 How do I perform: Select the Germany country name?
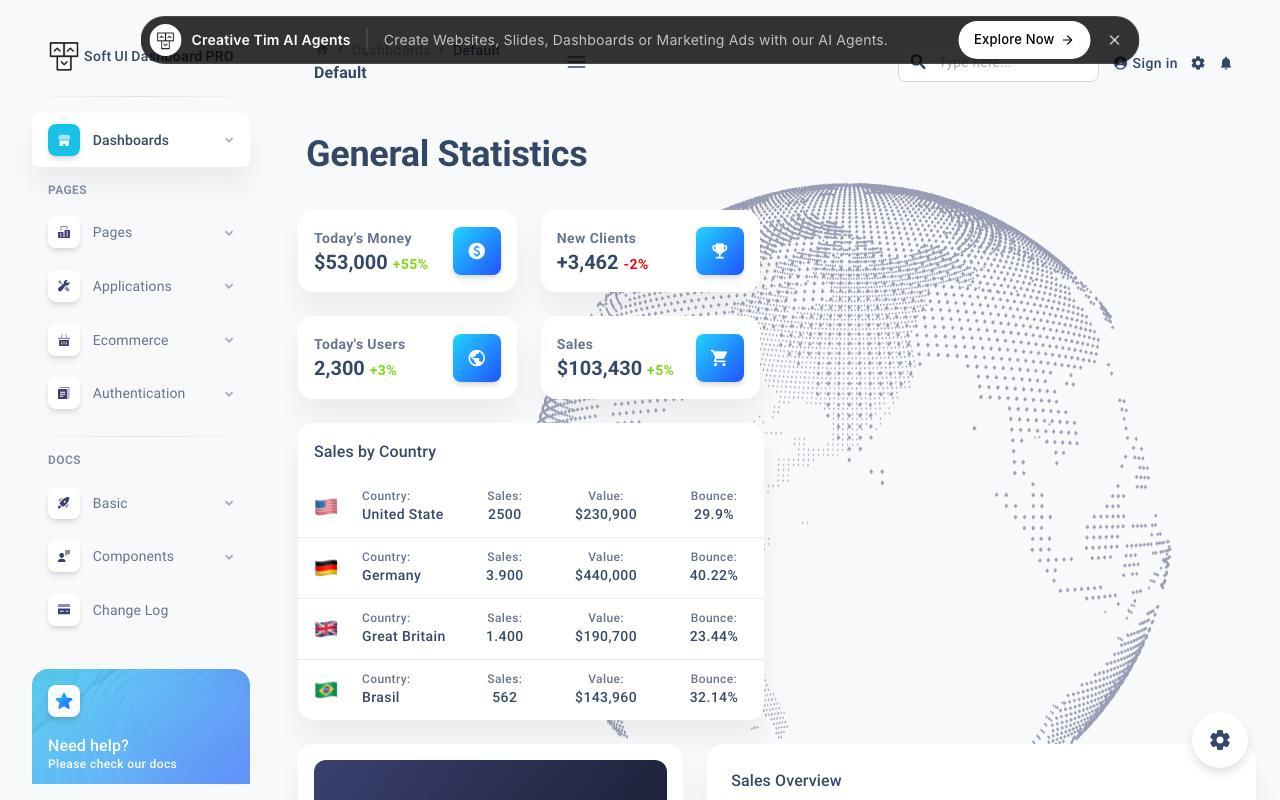point(391,575)
